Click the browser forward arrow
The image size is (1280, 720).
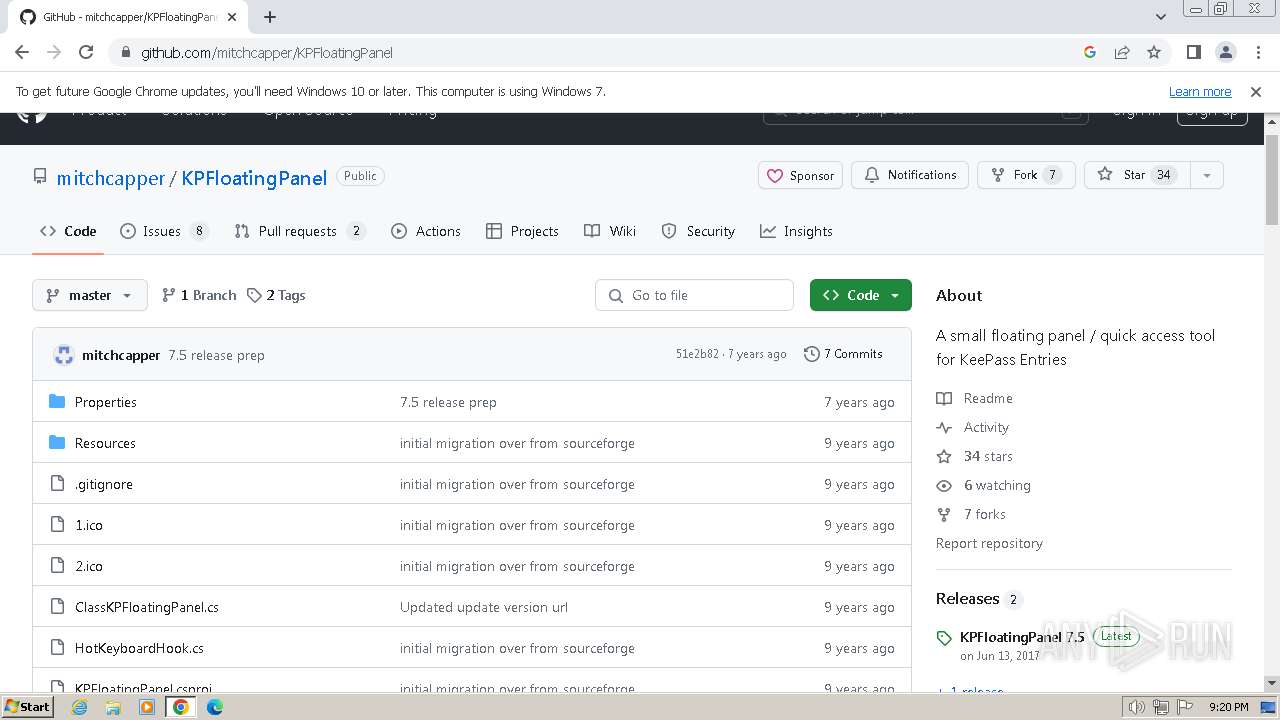click(x=54, y=52)
